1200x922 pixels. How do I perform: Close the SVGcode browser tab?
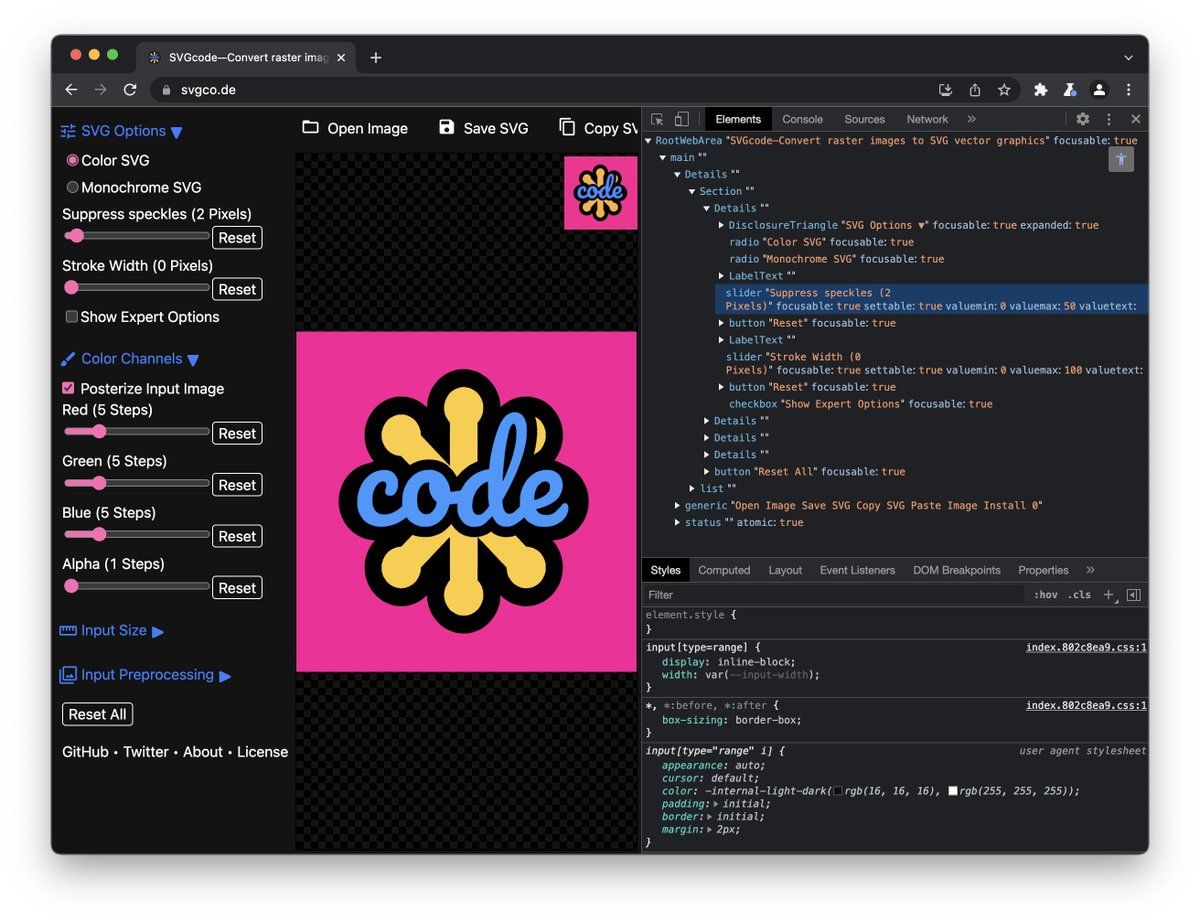point(341,58)
